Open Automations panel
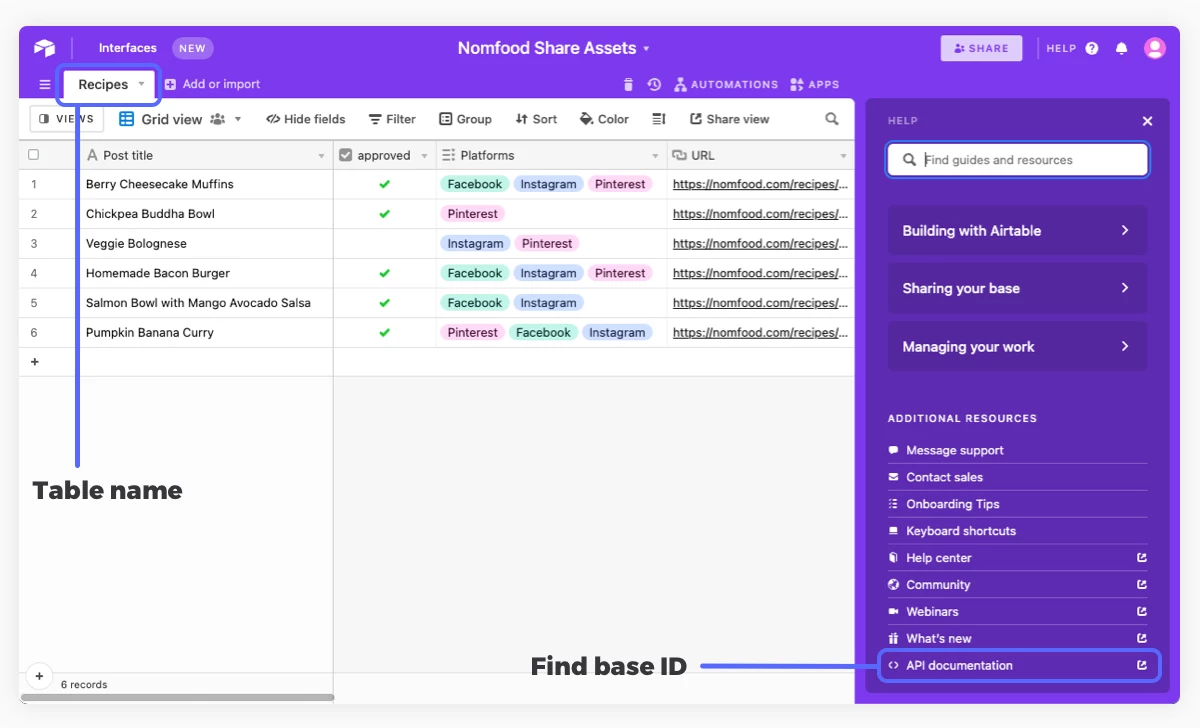The image size is (1200, 728). (726, 85)
